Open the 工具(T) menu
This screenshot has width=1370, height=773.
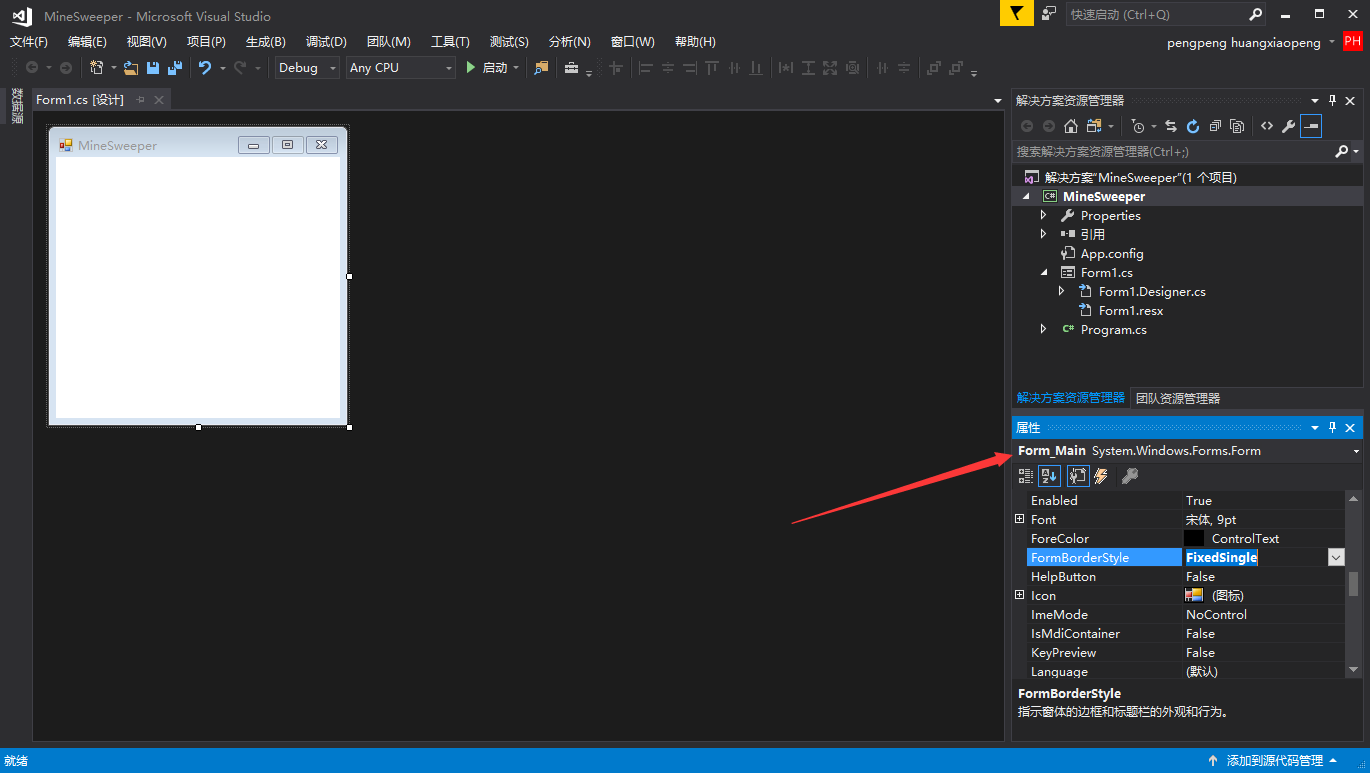[x=450, y=42]
